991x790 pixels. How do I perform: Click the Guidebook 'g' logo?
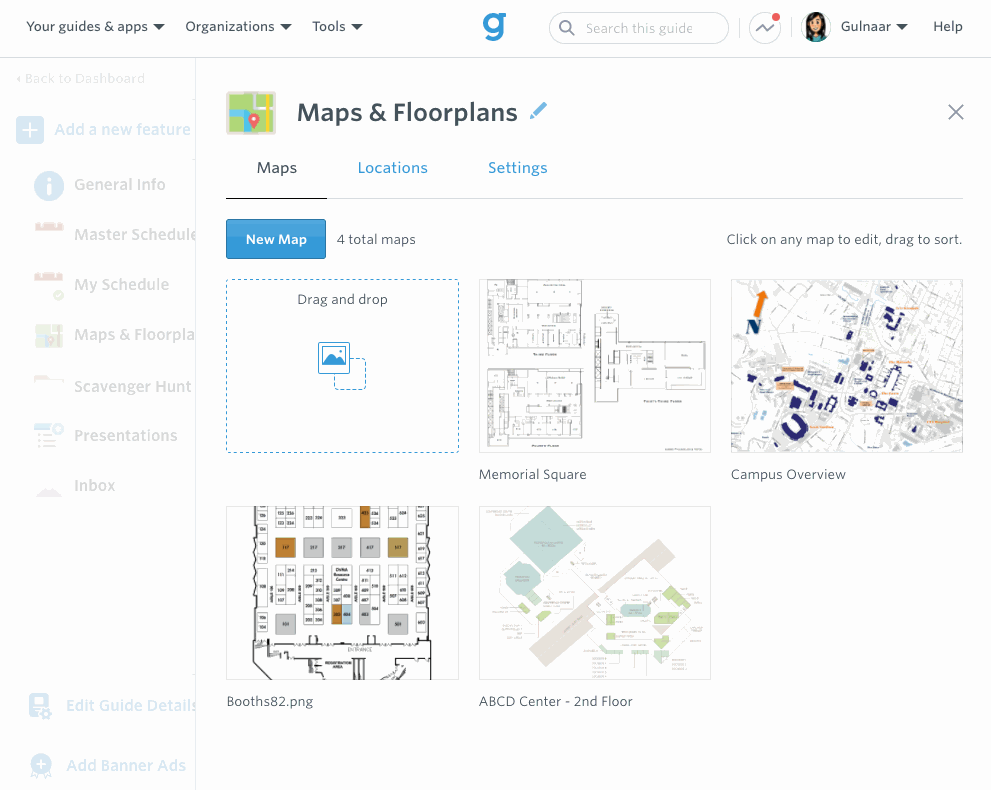(x=494, y=27)
